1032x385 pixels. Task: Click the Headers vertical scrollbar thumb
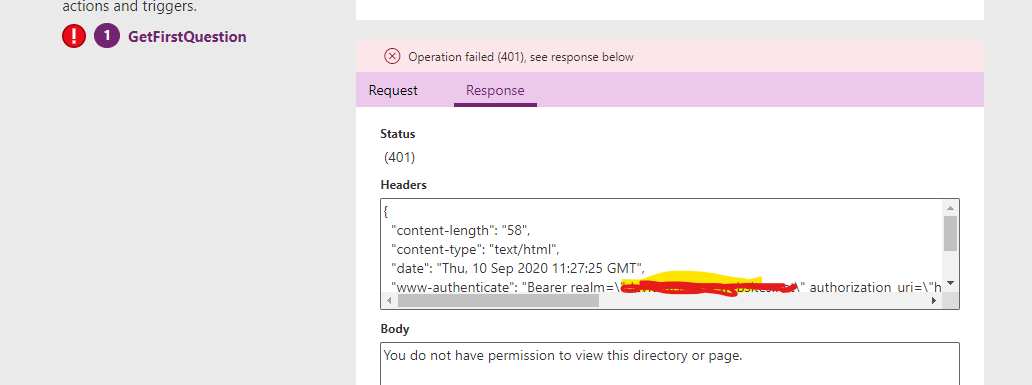coord(950,233)
